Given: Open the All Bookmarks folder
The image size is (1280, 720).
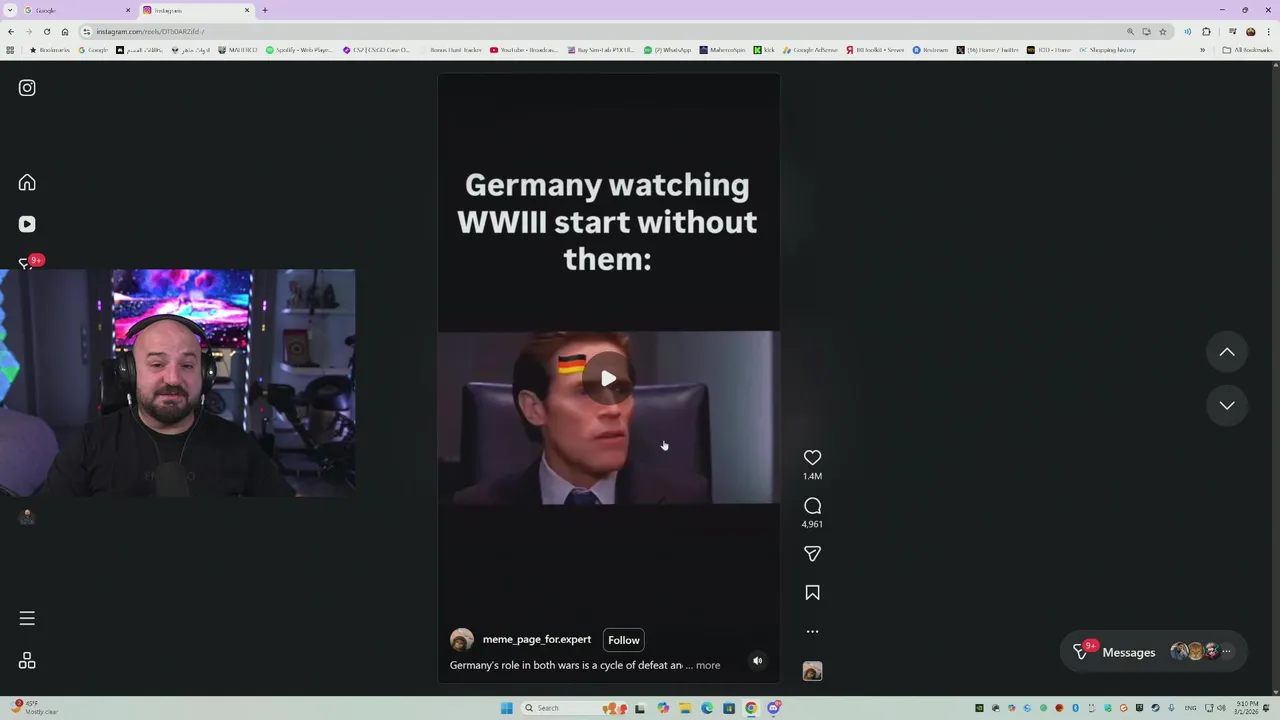Looking at the screenshot, I should [1247, 50].
